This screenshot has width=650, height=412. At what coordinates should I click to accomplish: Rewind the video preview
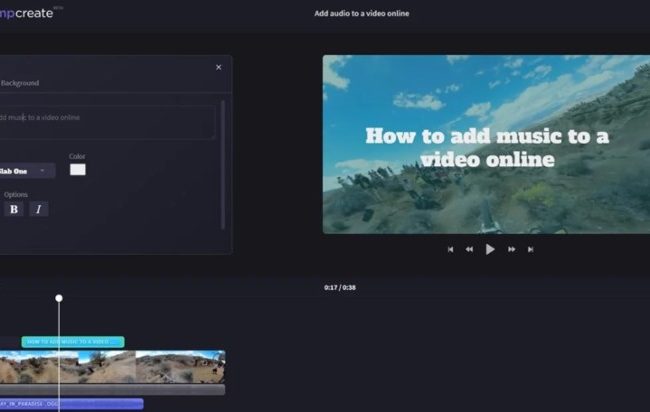(469, 250)
